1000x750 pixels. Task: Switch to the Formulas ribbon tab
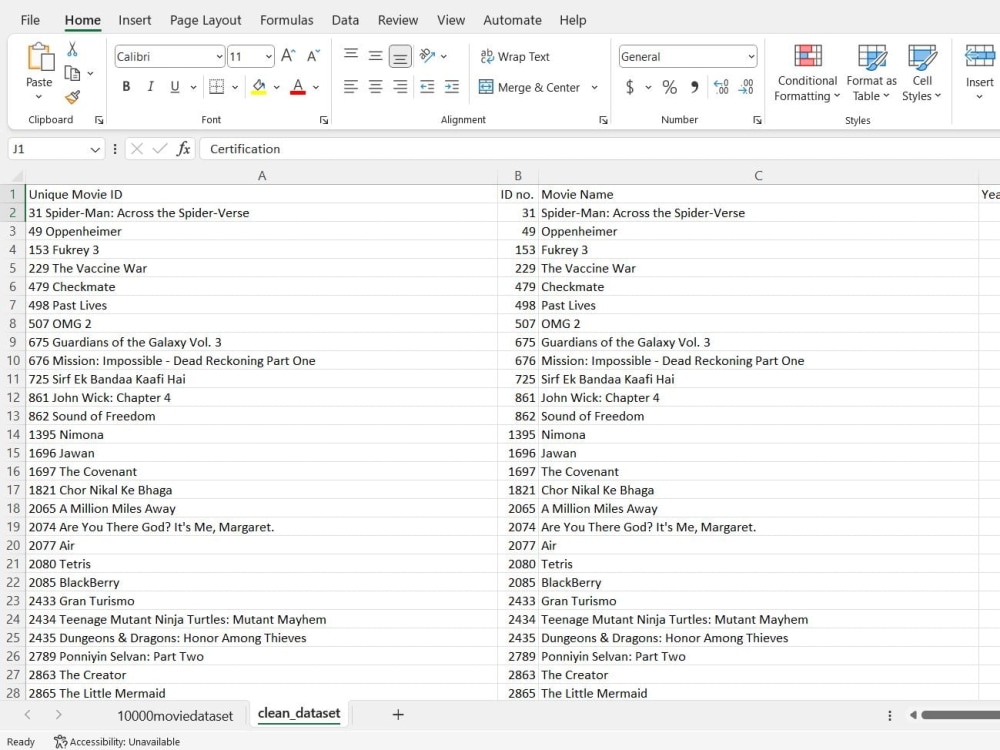(x=286, y=19)
